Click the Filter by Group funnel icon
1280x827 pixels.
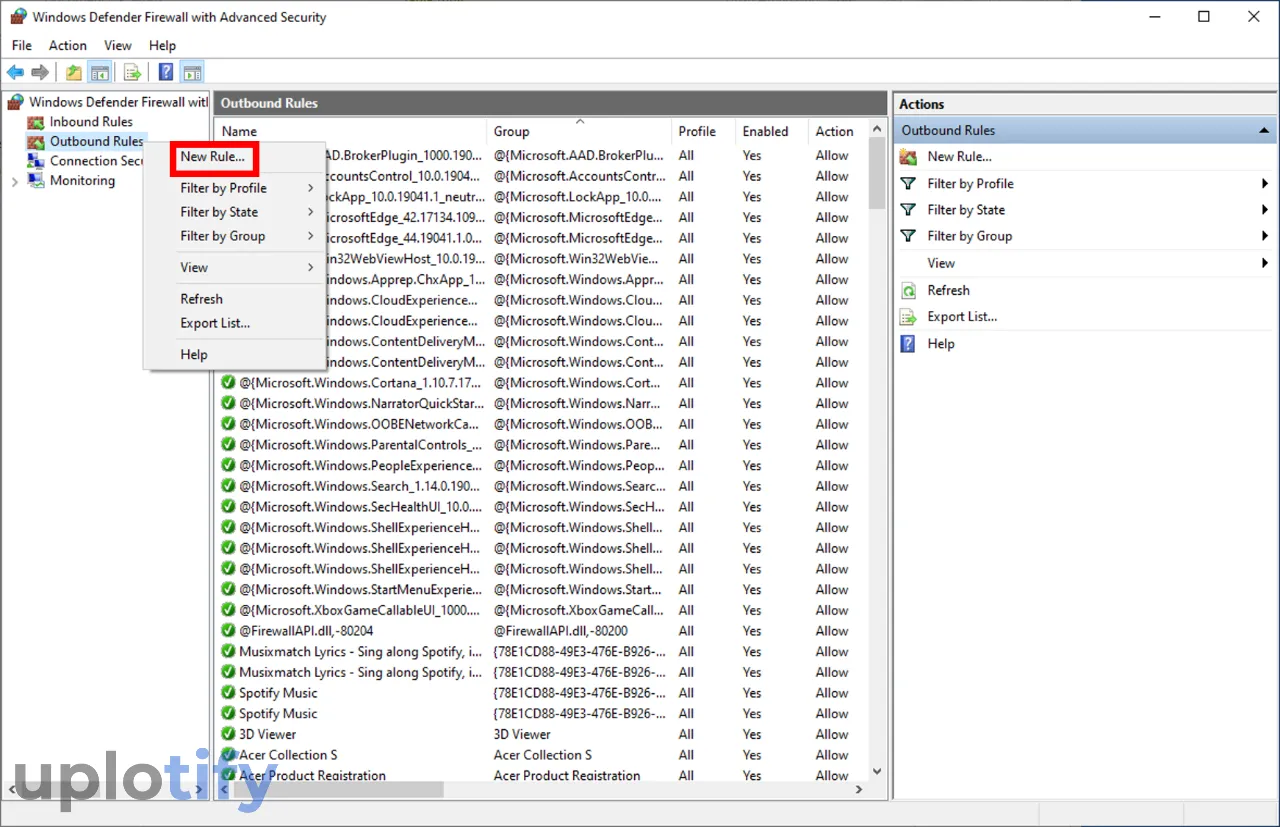click(908, 236)
